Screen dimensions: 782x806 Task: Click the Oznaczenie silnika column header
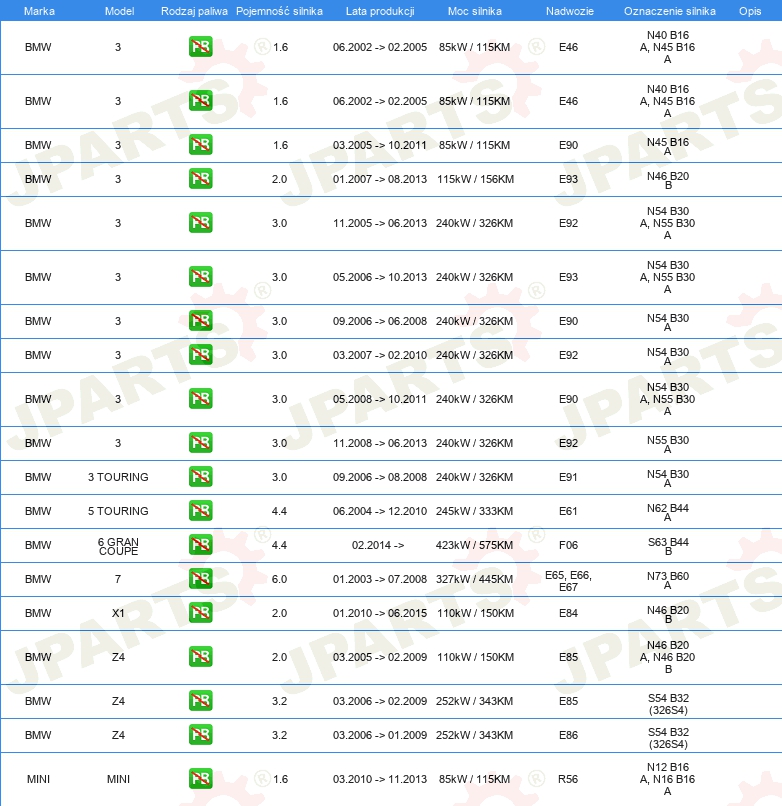coord(669,11)
